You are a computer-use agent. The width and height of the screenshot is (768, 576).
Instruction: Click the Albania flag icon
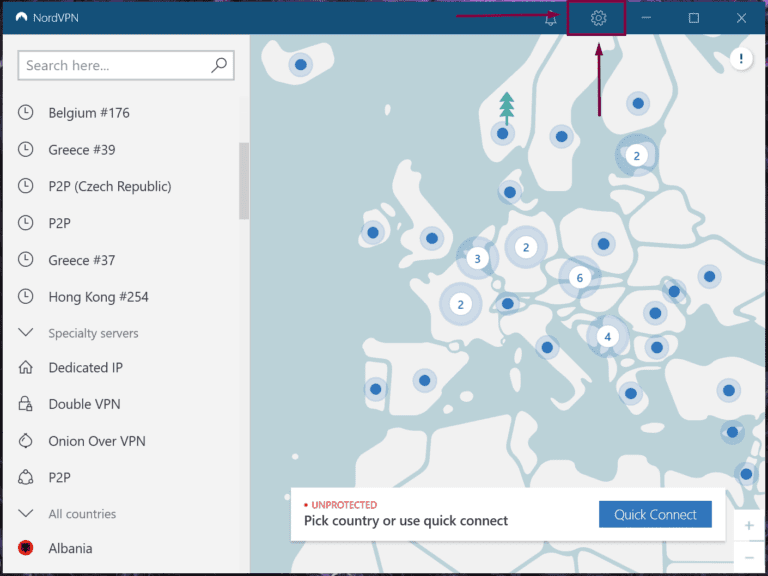[26, 548]
